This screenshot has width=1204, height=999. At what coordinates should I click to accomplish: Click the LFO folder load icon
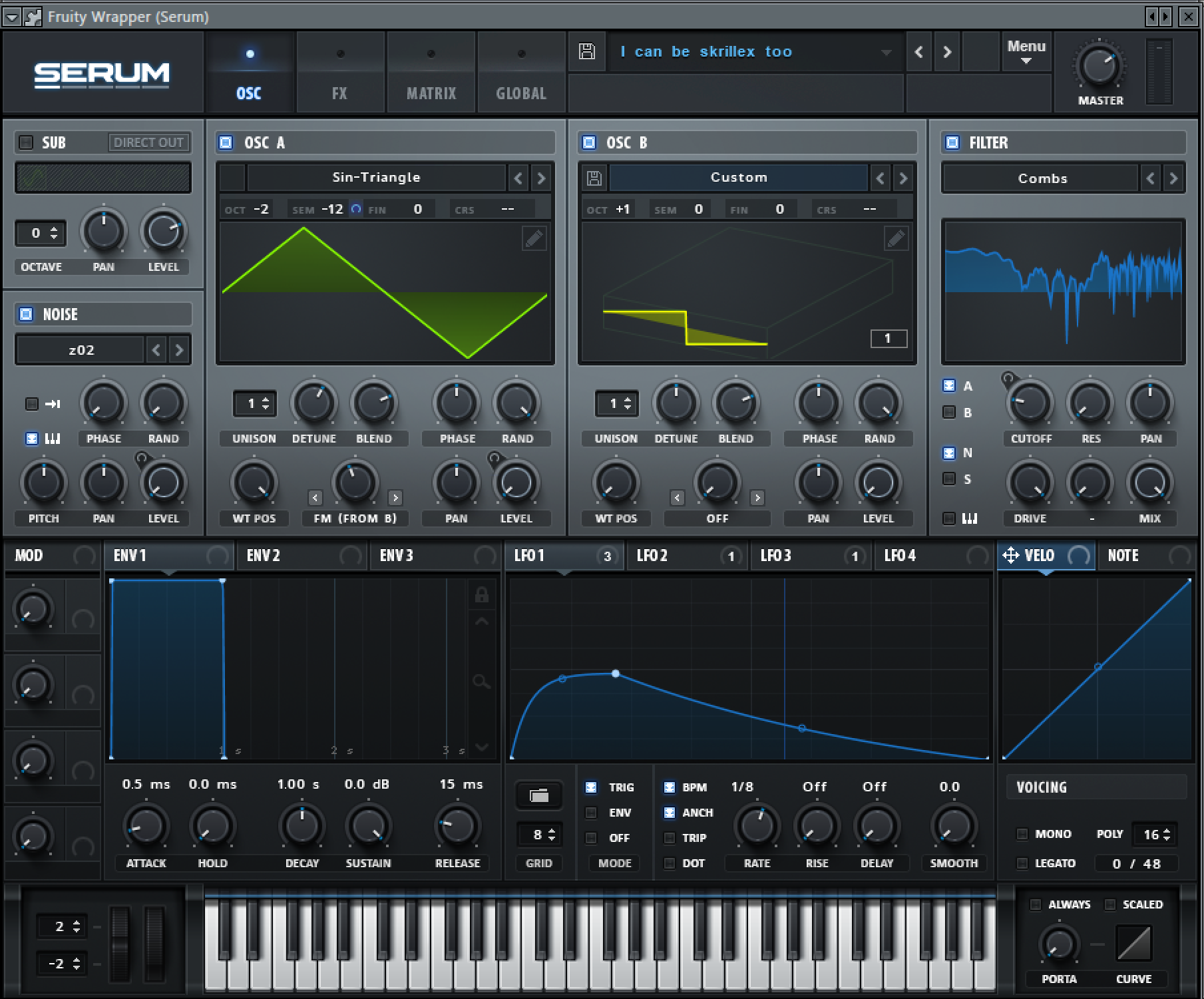pyautogui.click(x=539, y=795)
